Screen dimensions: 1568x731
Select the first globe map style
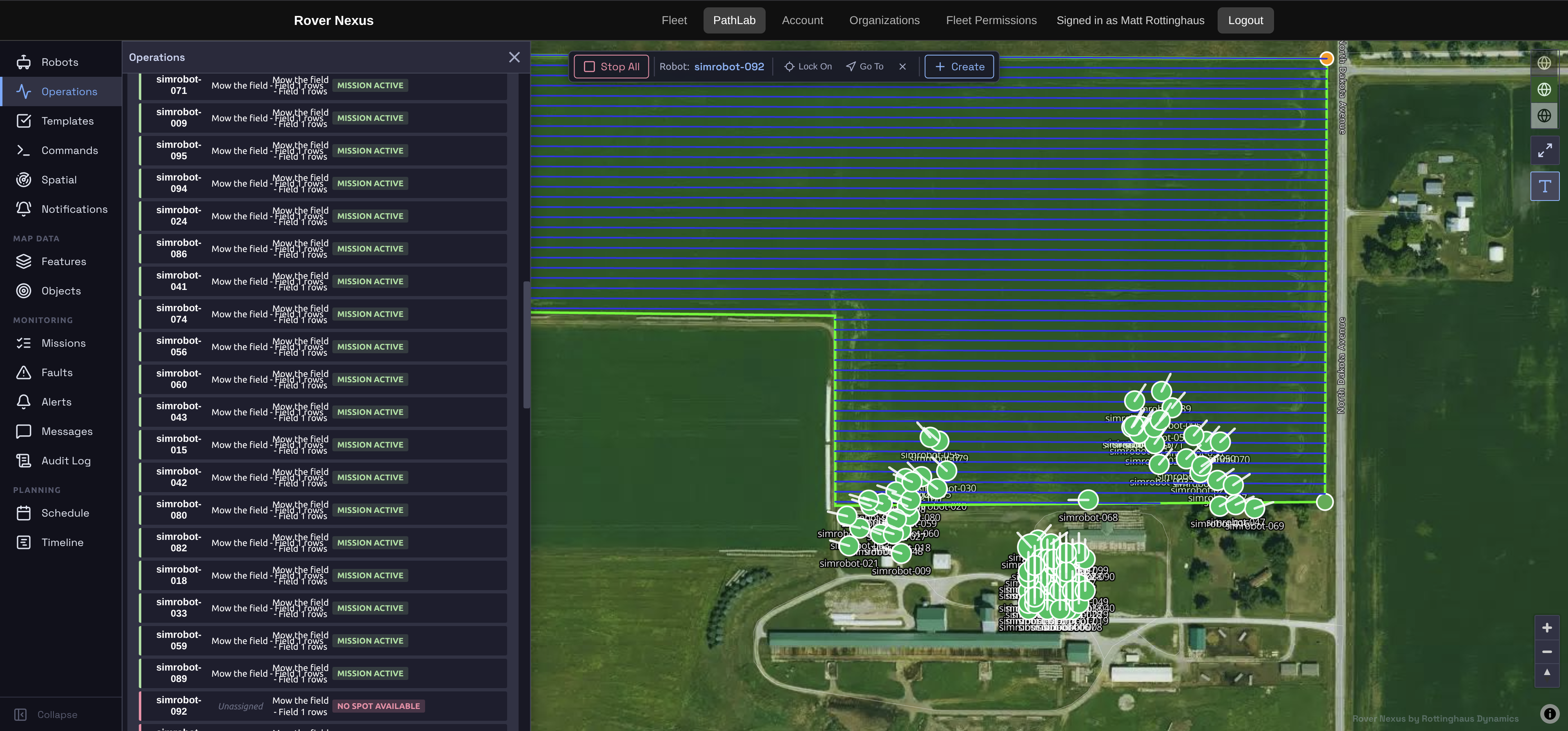click(1544, 63)
